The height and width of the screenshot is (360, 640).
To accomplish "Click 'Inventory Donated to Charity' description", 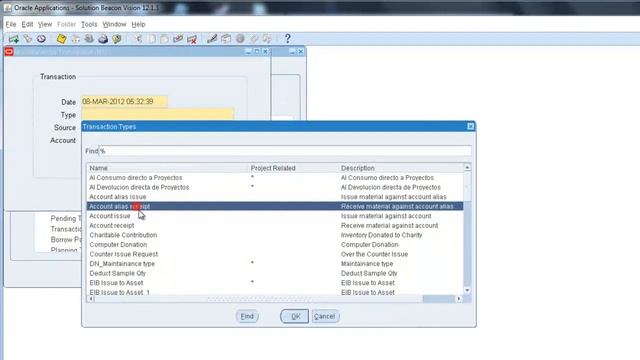I will pyautogui.click(x=382, y=235).
